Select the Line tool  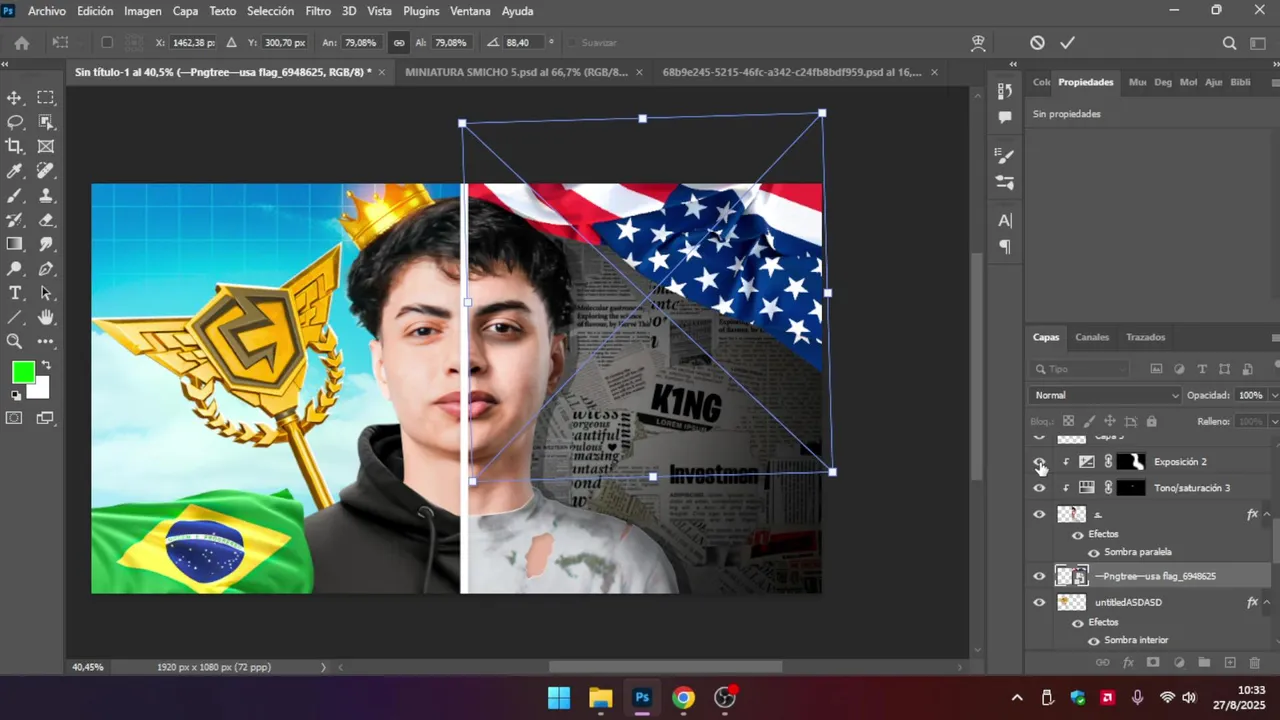click(15, 318)
